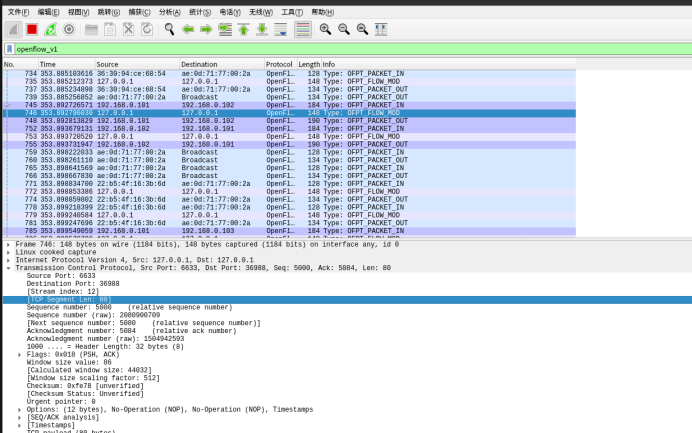
Task: Expand Linux cooked capture section
Action: tap(8, 252)
